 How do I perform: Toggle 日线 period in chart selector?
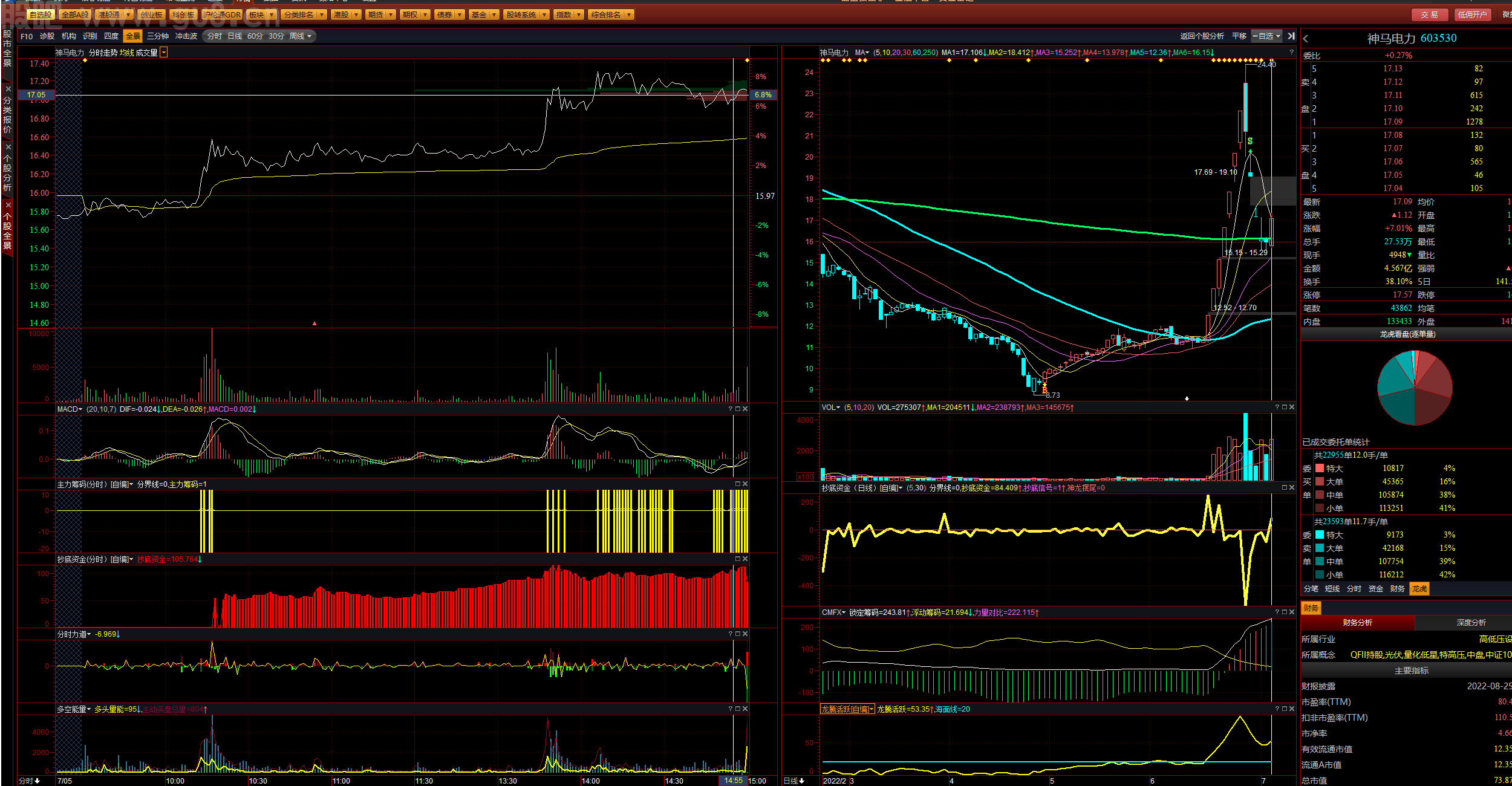pyautogui.click(x=235, y=36)
